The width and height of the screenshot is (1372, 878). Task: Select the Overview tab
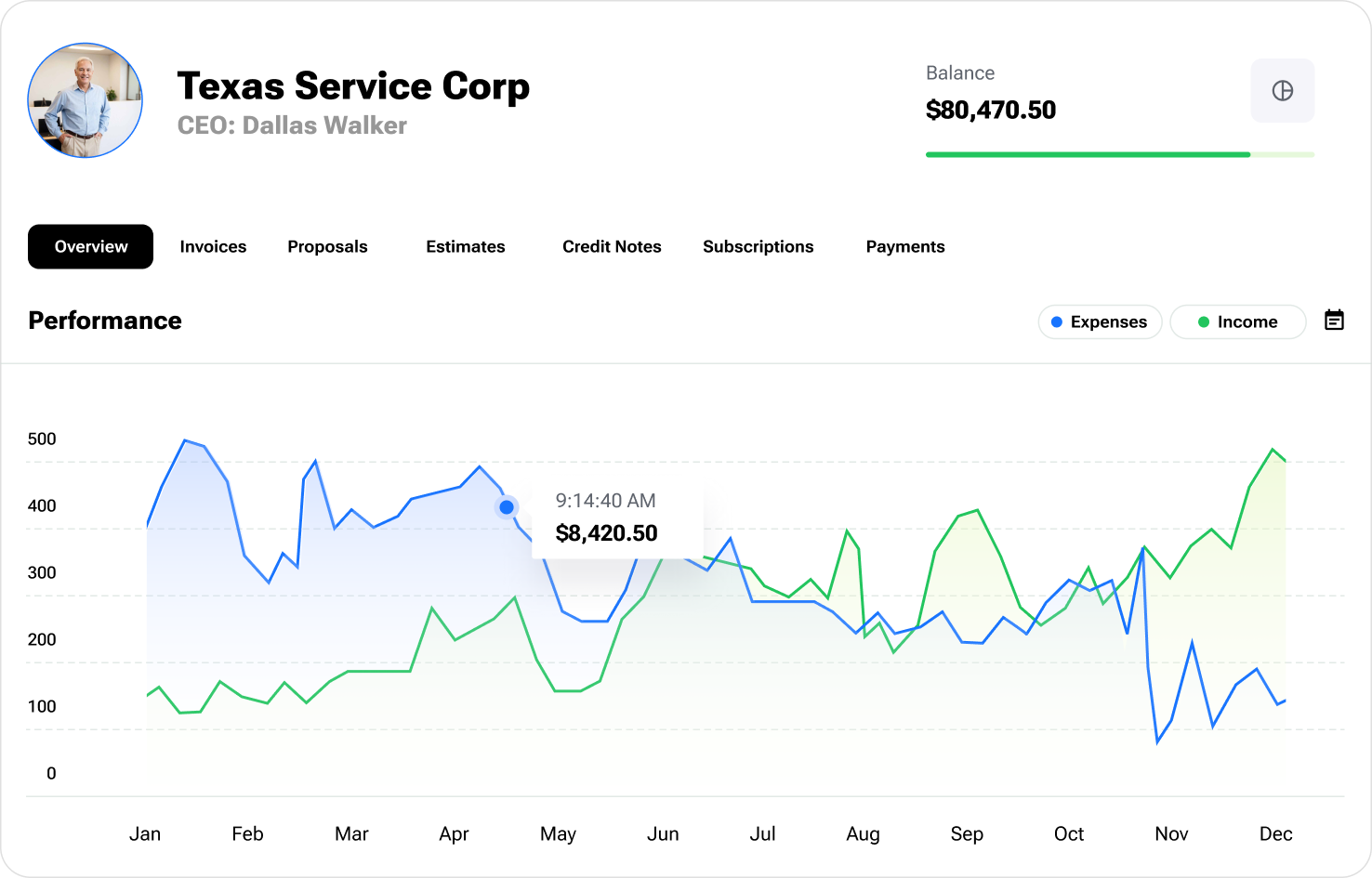(90, 247)
